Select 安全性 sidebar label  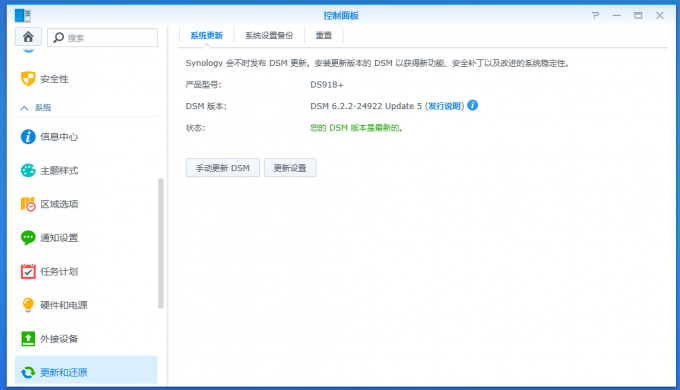pos(54,79)
